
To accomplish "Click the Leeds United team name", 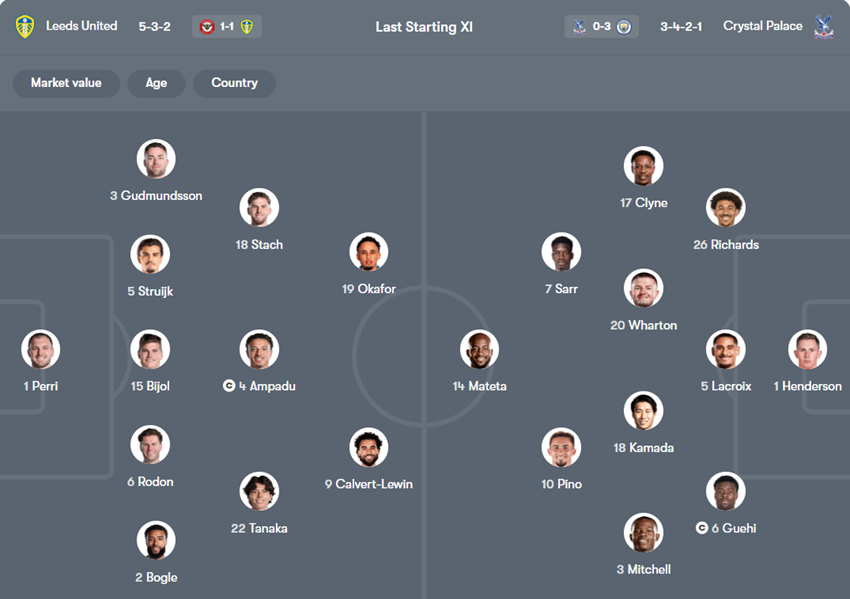I will (x=81, y=26).
